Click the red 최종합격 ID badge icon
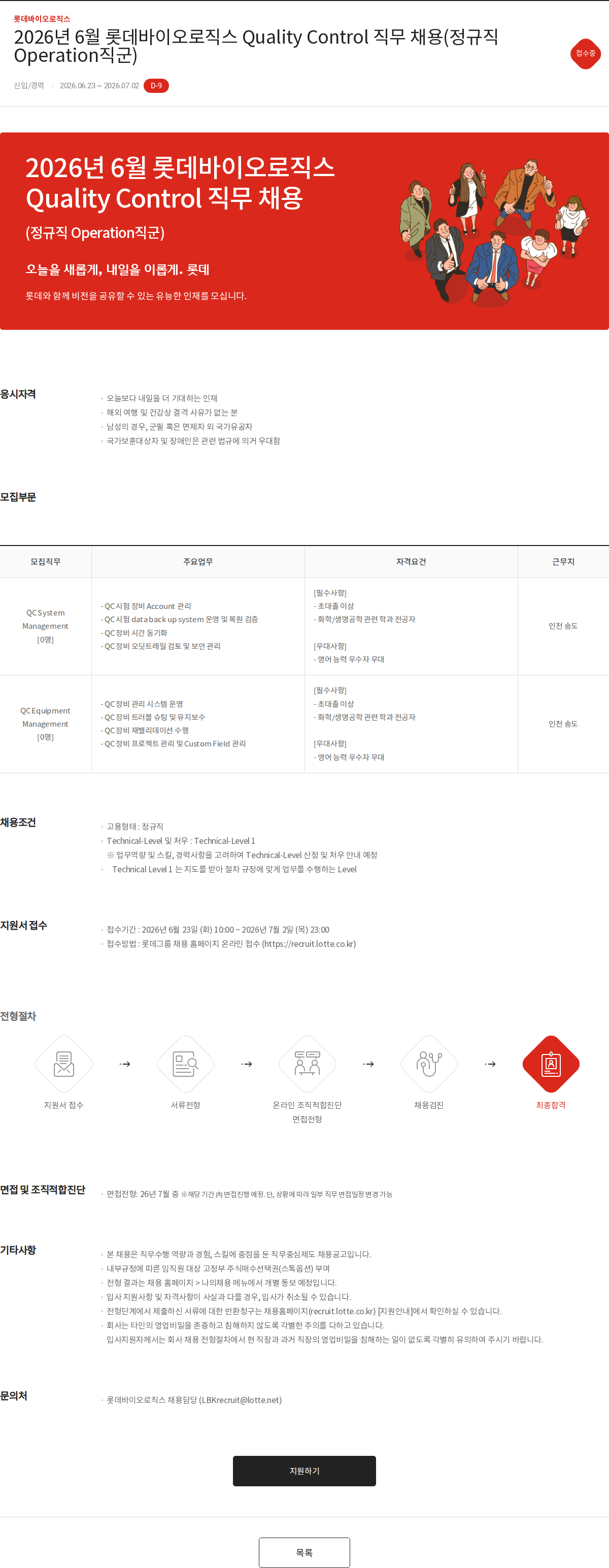The image size is (609, 1568). point(551,1064)
